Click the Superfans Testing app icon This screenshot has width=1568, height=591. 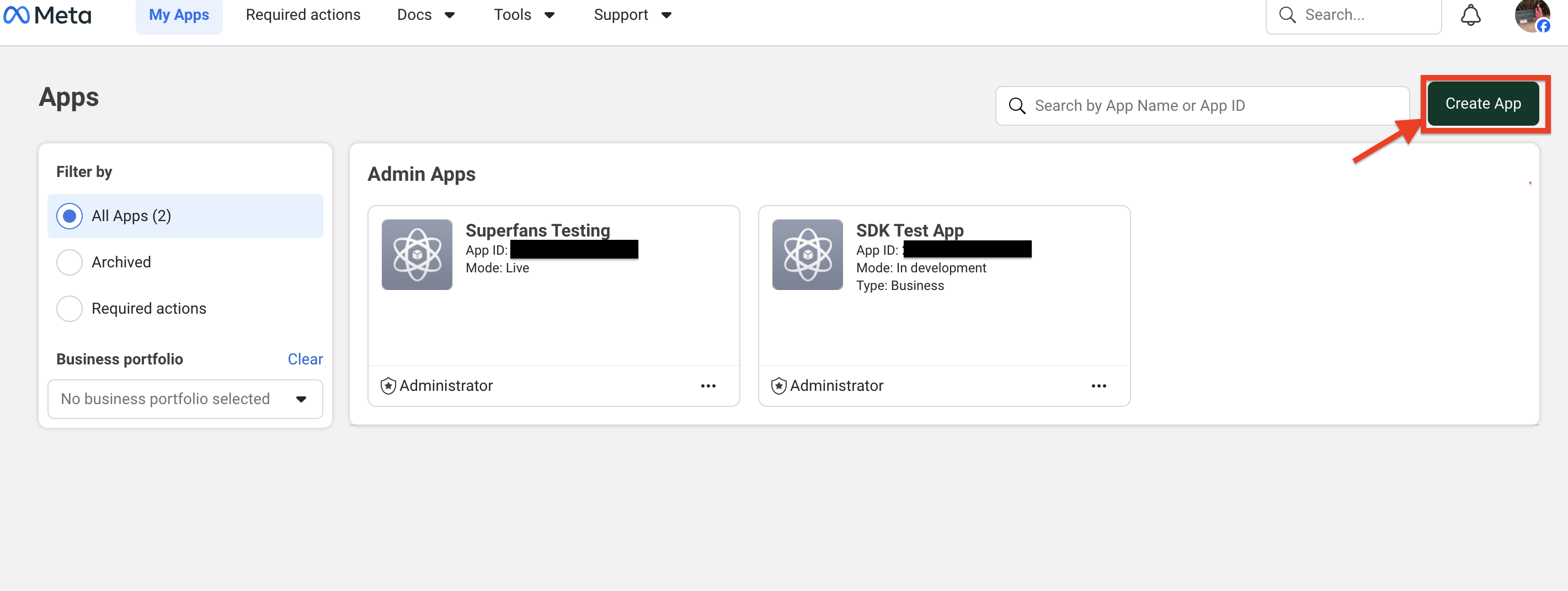[417, 254]
